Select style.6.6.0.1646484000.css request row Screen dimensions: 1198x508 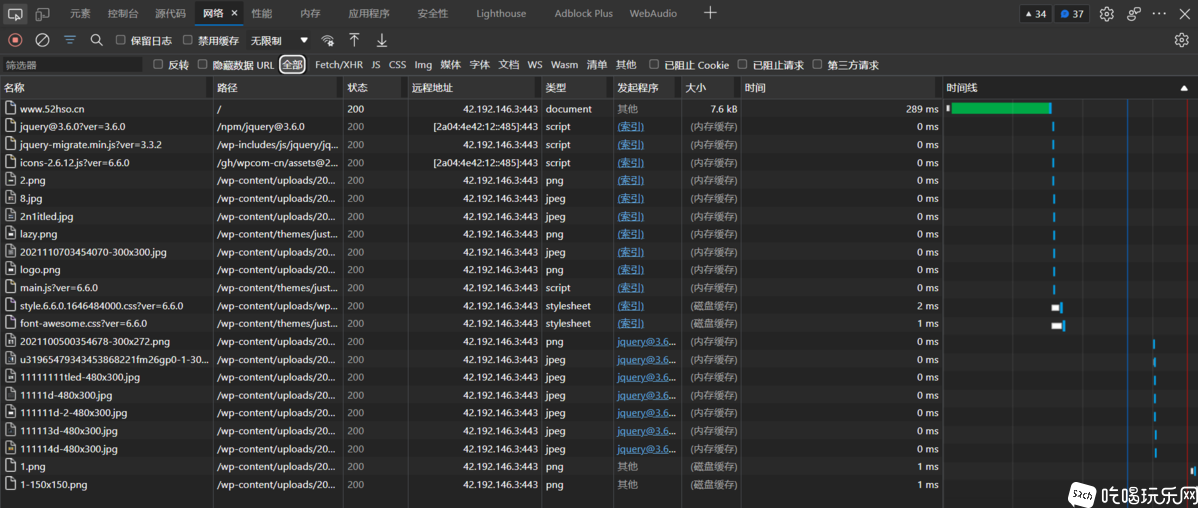coord(471,306)
